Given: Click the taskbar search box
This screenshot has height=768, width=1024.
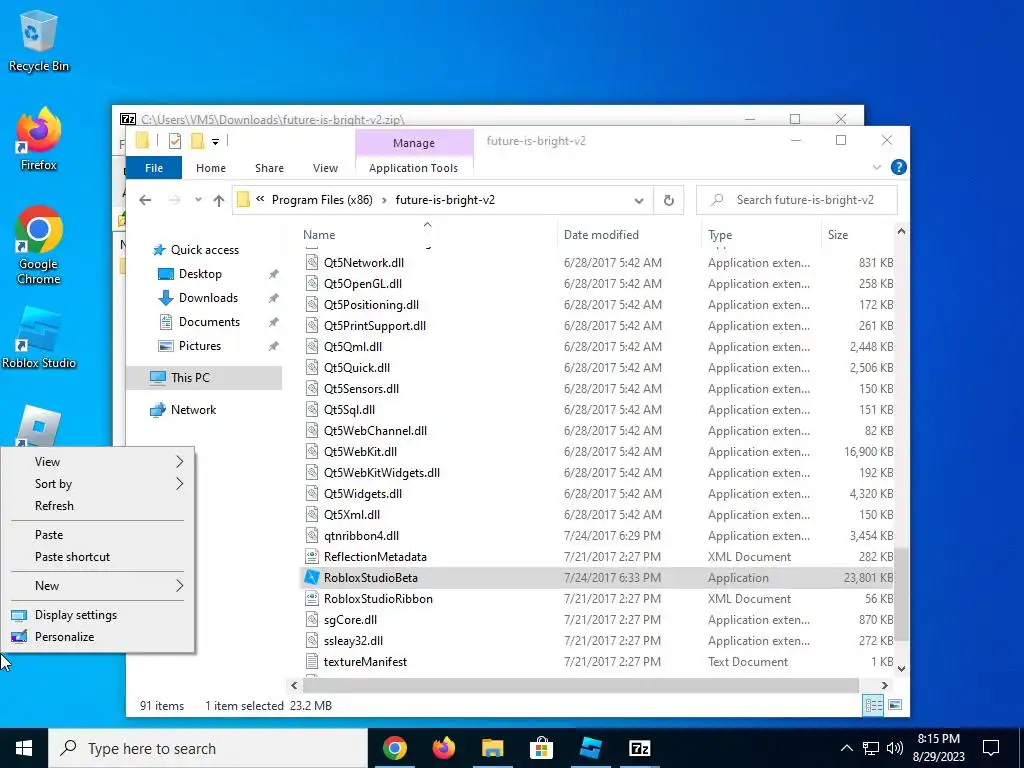Looking at the screenshot, I should tap(208, 748).
